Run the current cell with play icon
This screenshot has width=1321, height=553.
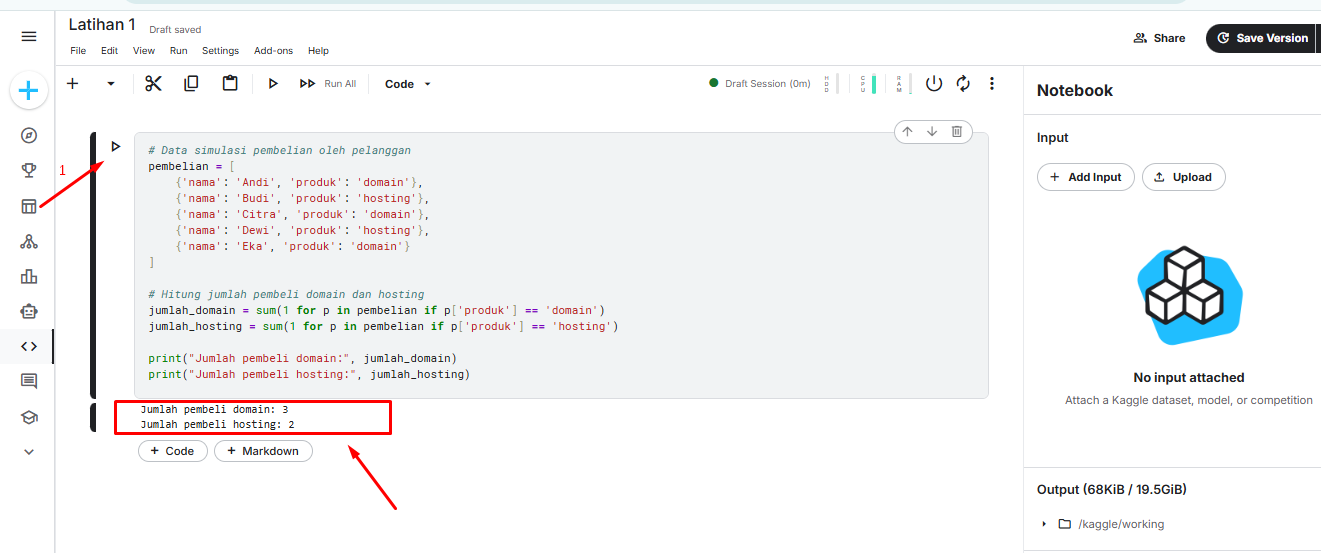point(273,84)
